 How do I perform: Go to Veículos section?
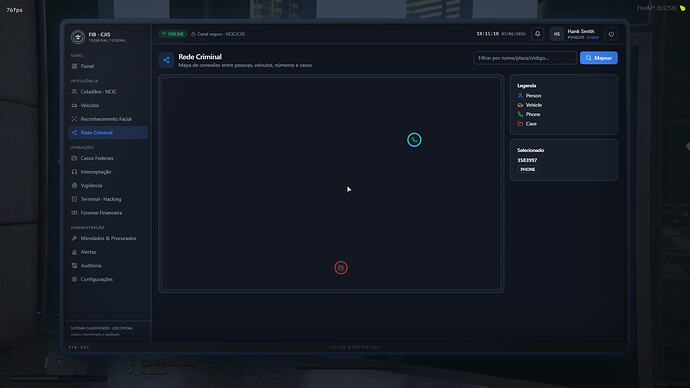pyautogui.click(x=108, y=105)
